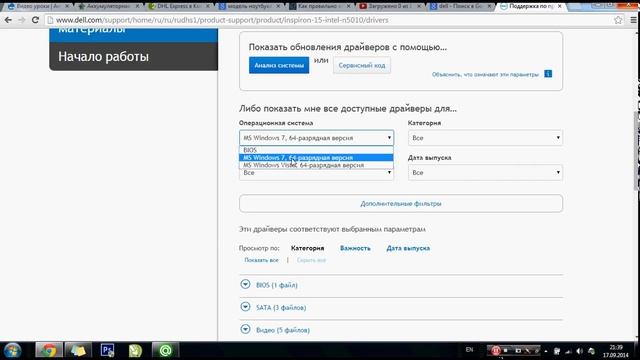The width and height of the screenshot is (640, 360).
Task: Click the 'Скрыть все' link
Action: click(311, 260)
